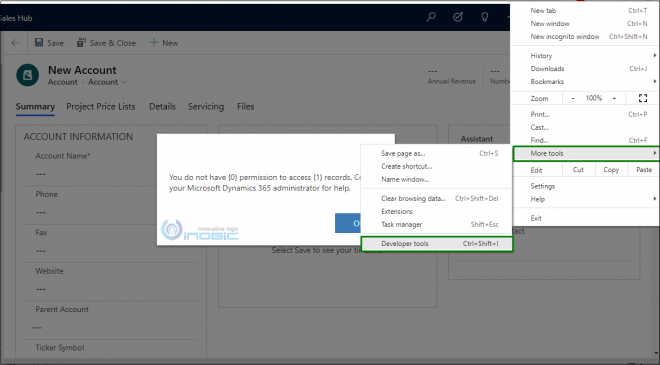Click the Account Name input field
The width and height of the screenshot is (660, 365).
(x=111, y=174)
